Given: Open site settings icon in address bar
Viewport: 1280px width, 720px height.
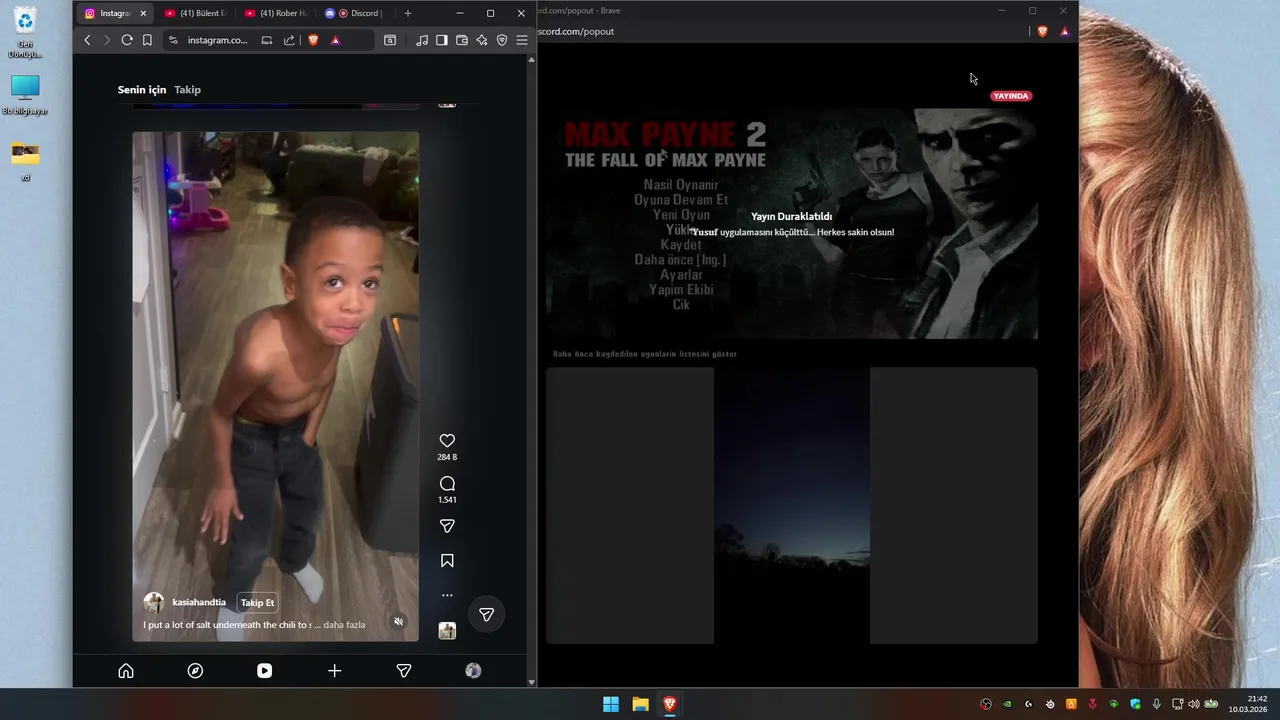Looking at the screenshot, I should click(x=173, y=40).
